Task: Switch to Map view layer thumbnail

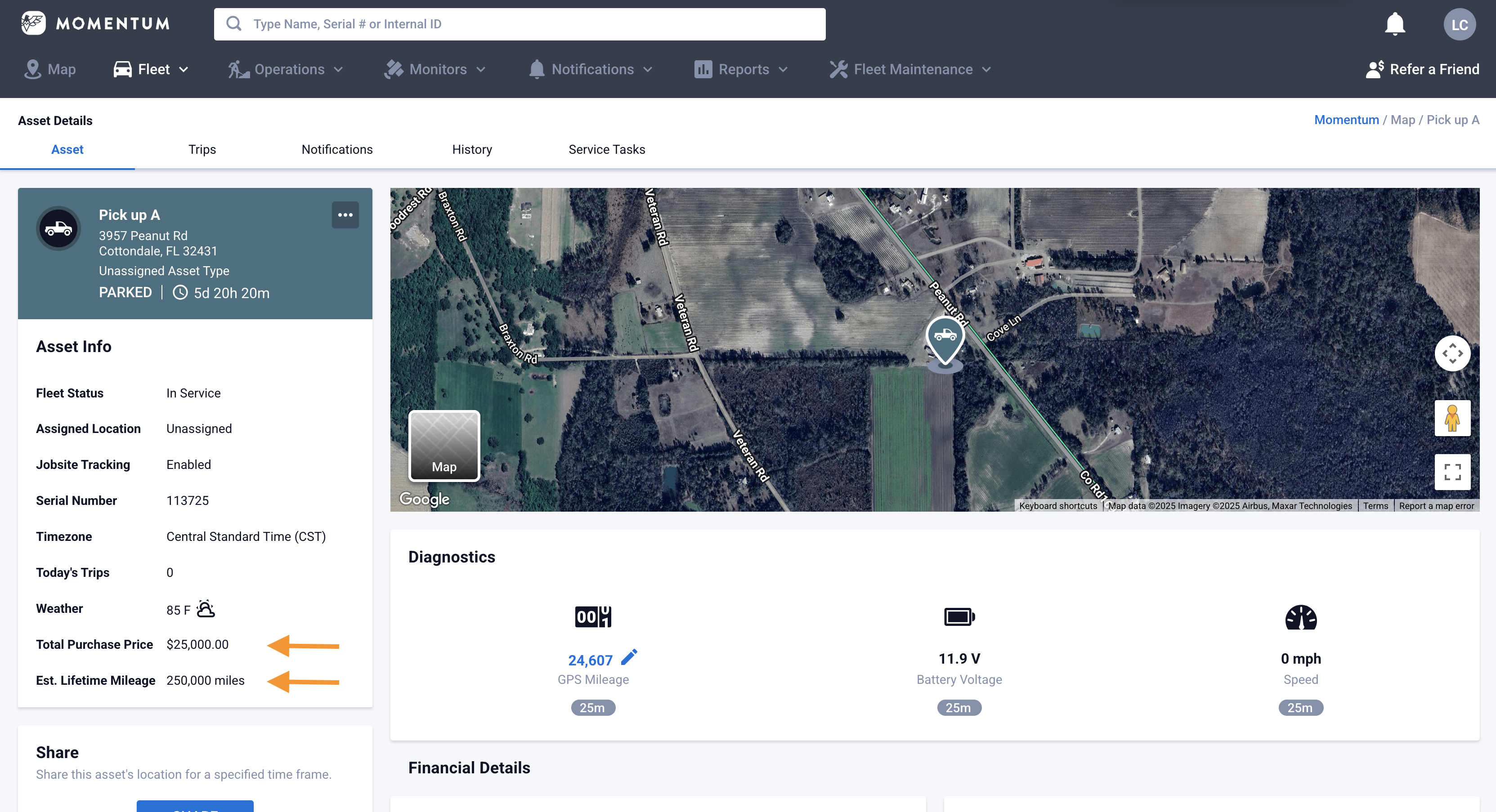Action: point(444,446)
